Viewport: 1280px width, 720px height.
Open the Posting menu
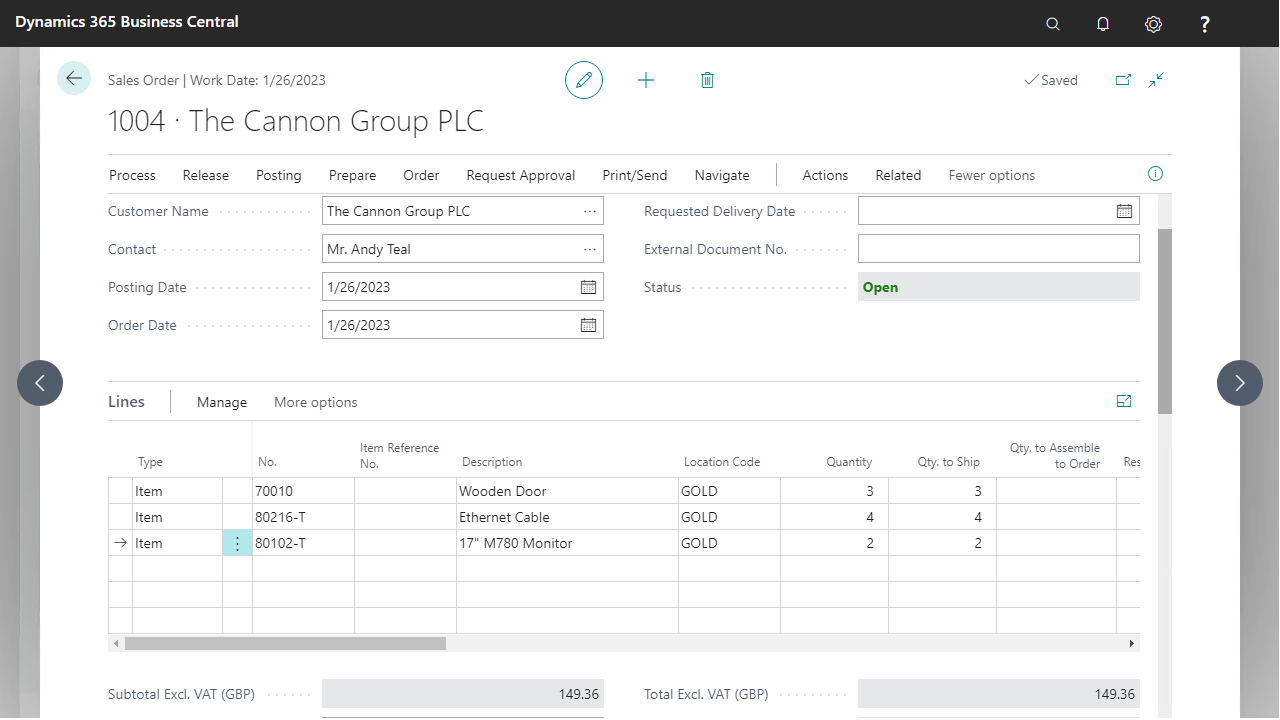[278, 175]
